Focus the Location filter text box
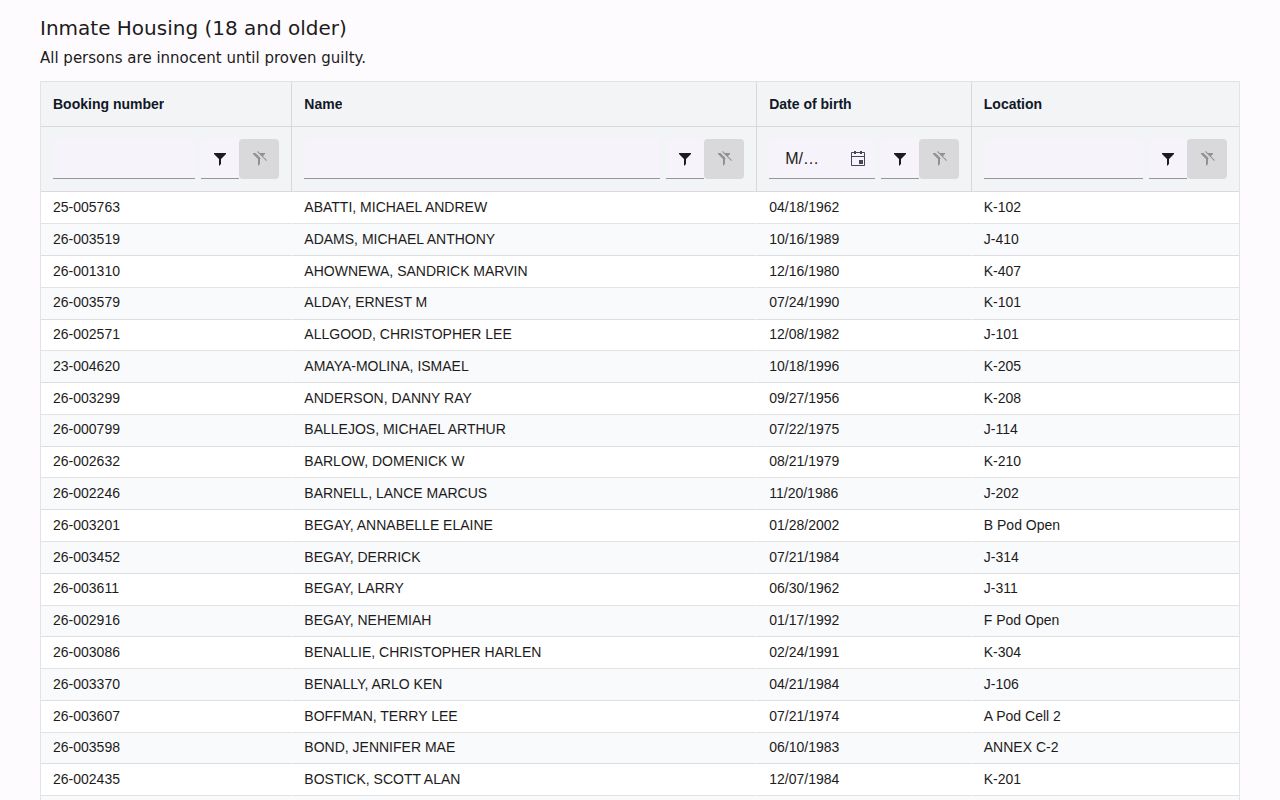1280x800 pixels. 1063,159
